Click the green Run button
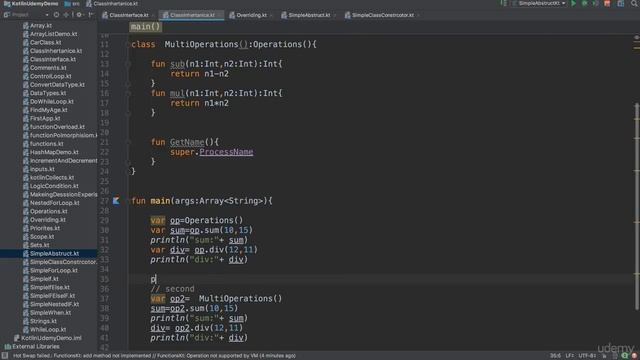The width and height of the screenshot is (640, 360). pos(573,4)
